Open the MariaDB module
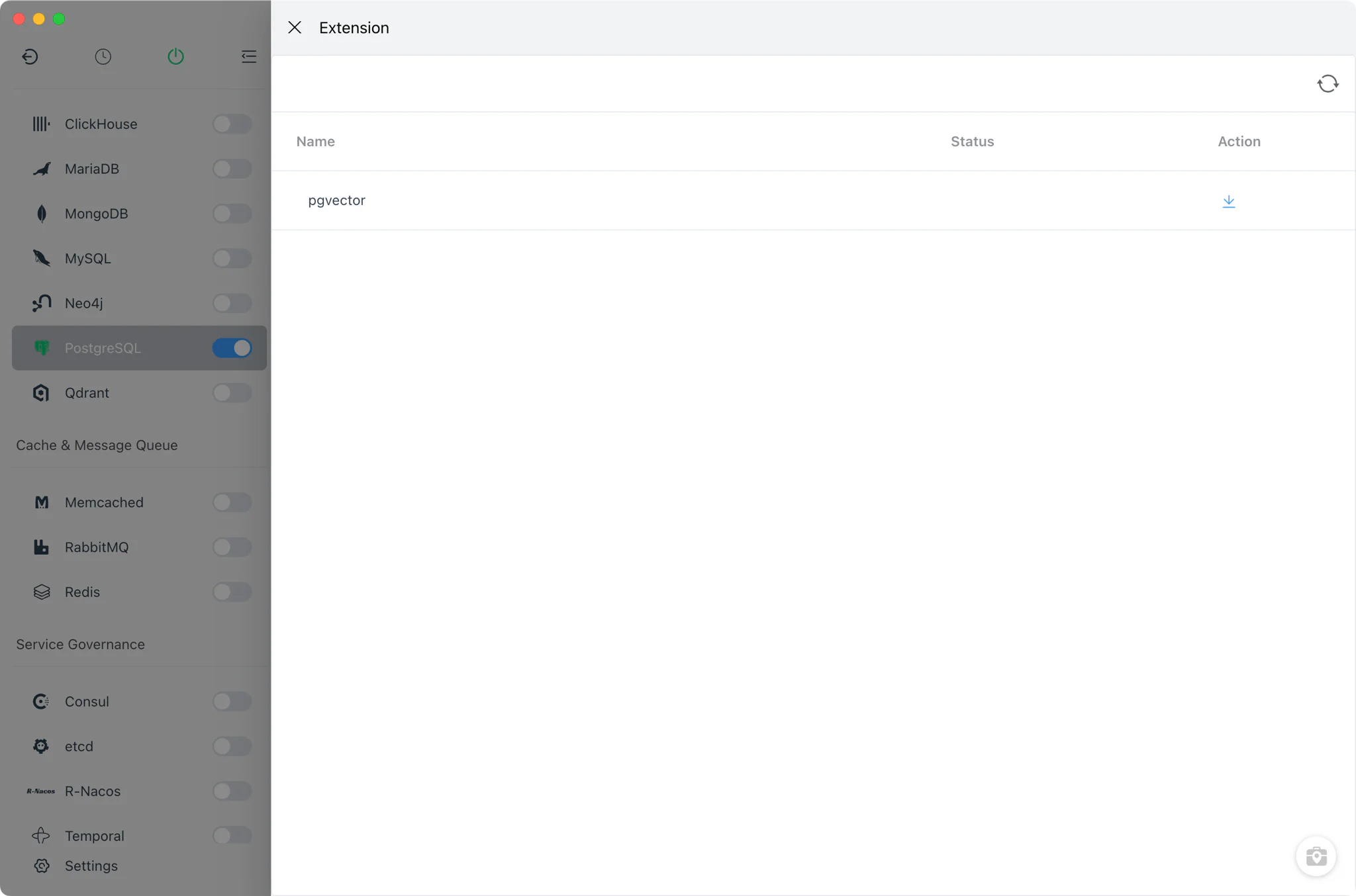 [x=139, y=169]
